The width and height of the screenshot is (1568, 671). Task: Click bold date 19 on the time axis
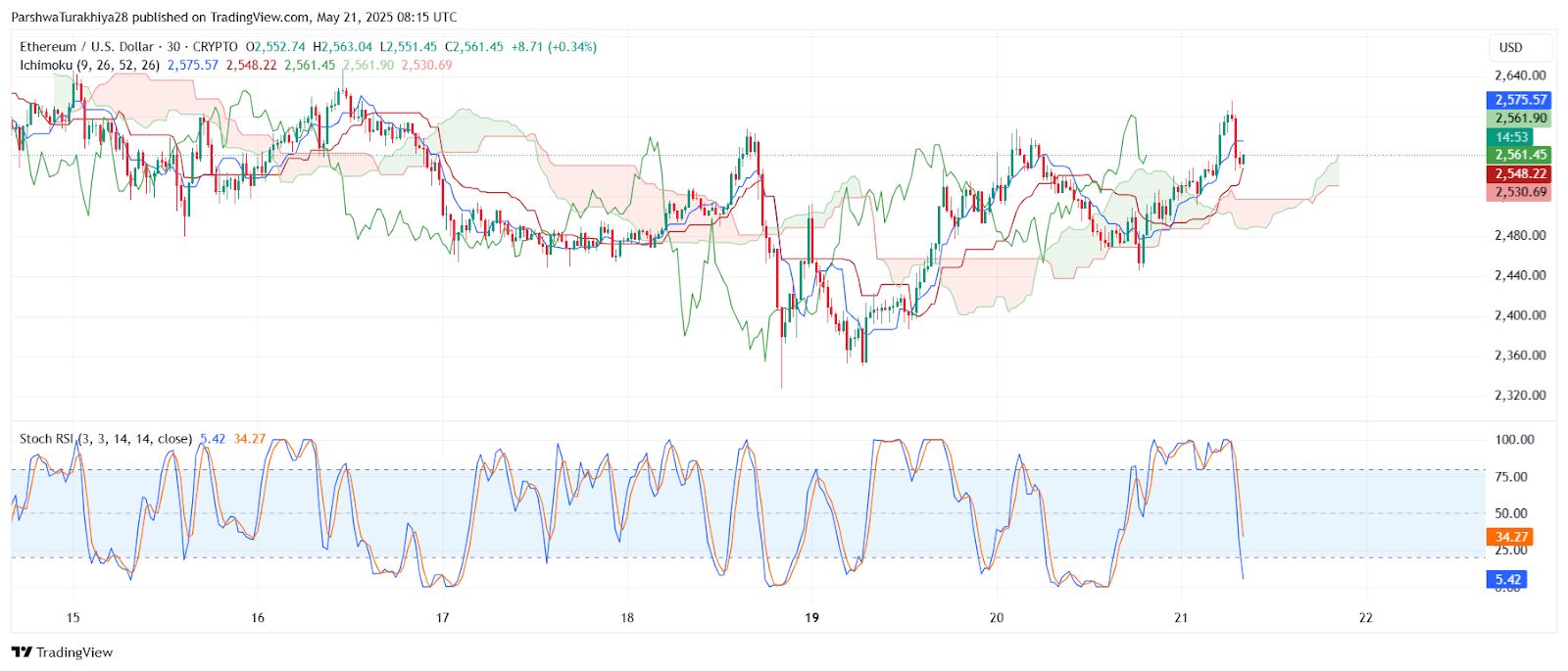811,618
